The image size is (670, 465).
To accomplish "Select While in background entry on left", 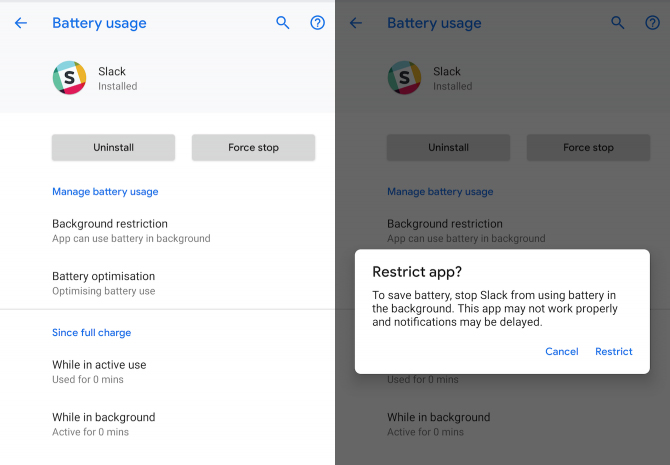I will pyautogui.click(x=167, y=424).
